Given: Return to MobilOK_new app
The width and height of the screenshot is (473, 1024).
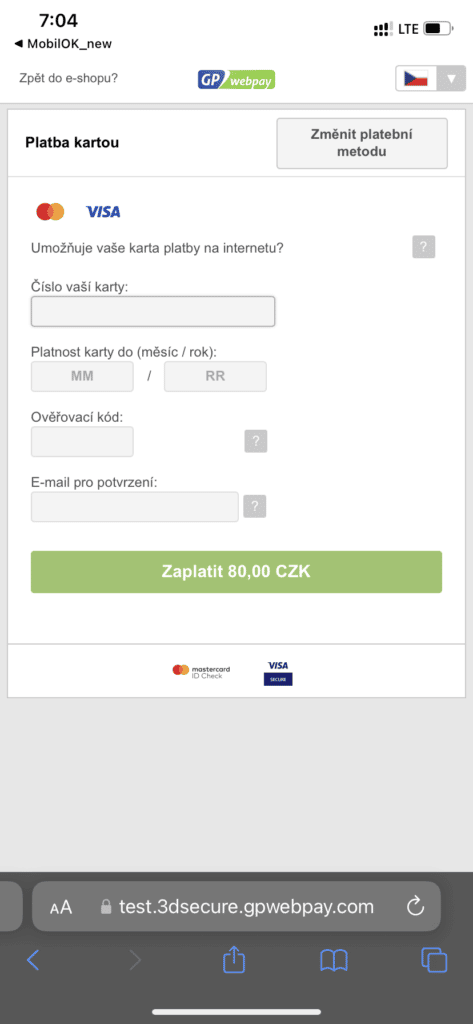Looking at the screenshot, I should (63, 44).
